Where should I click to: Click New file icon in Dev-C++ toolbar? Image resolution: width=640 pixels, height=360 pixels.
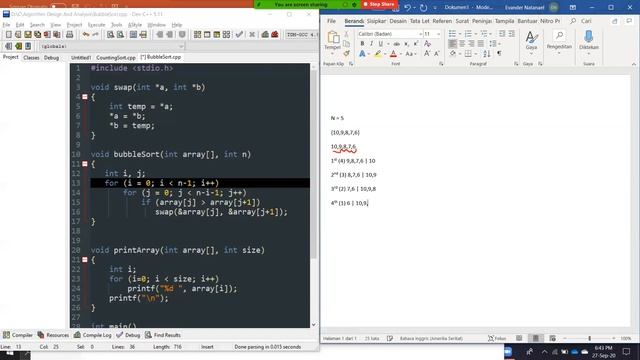(9, 35)
